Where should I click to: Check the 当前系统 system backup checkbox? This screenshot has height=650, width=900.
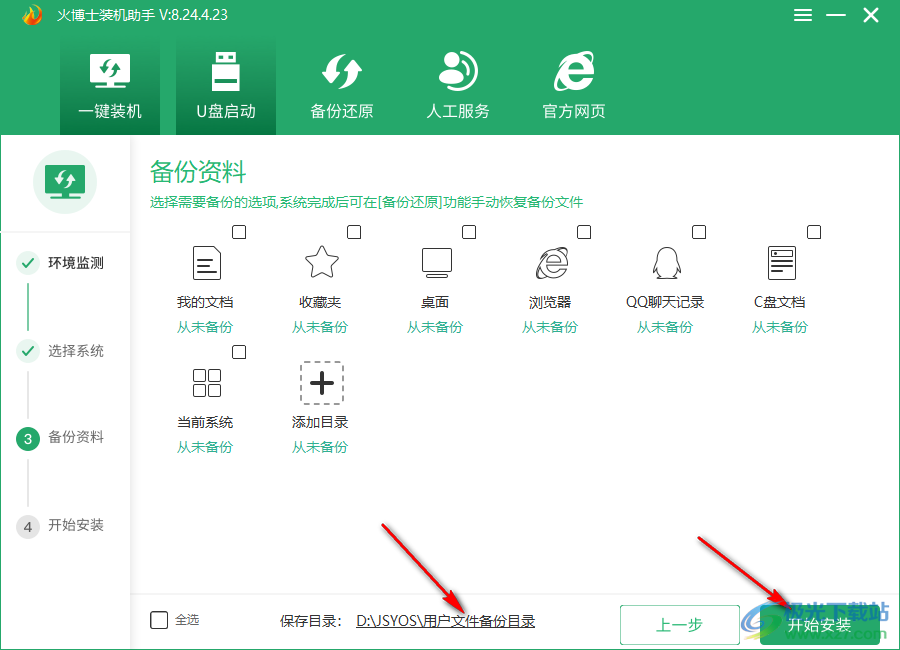[238, 351]
